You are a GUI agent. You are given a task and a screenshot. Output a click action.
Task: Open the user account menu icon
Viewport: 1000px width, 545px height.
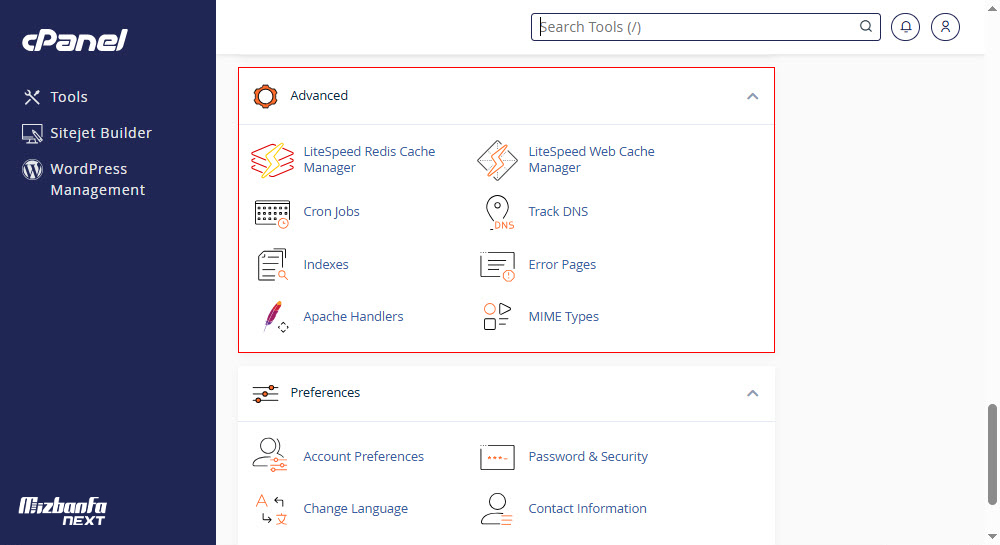(945, 27)
